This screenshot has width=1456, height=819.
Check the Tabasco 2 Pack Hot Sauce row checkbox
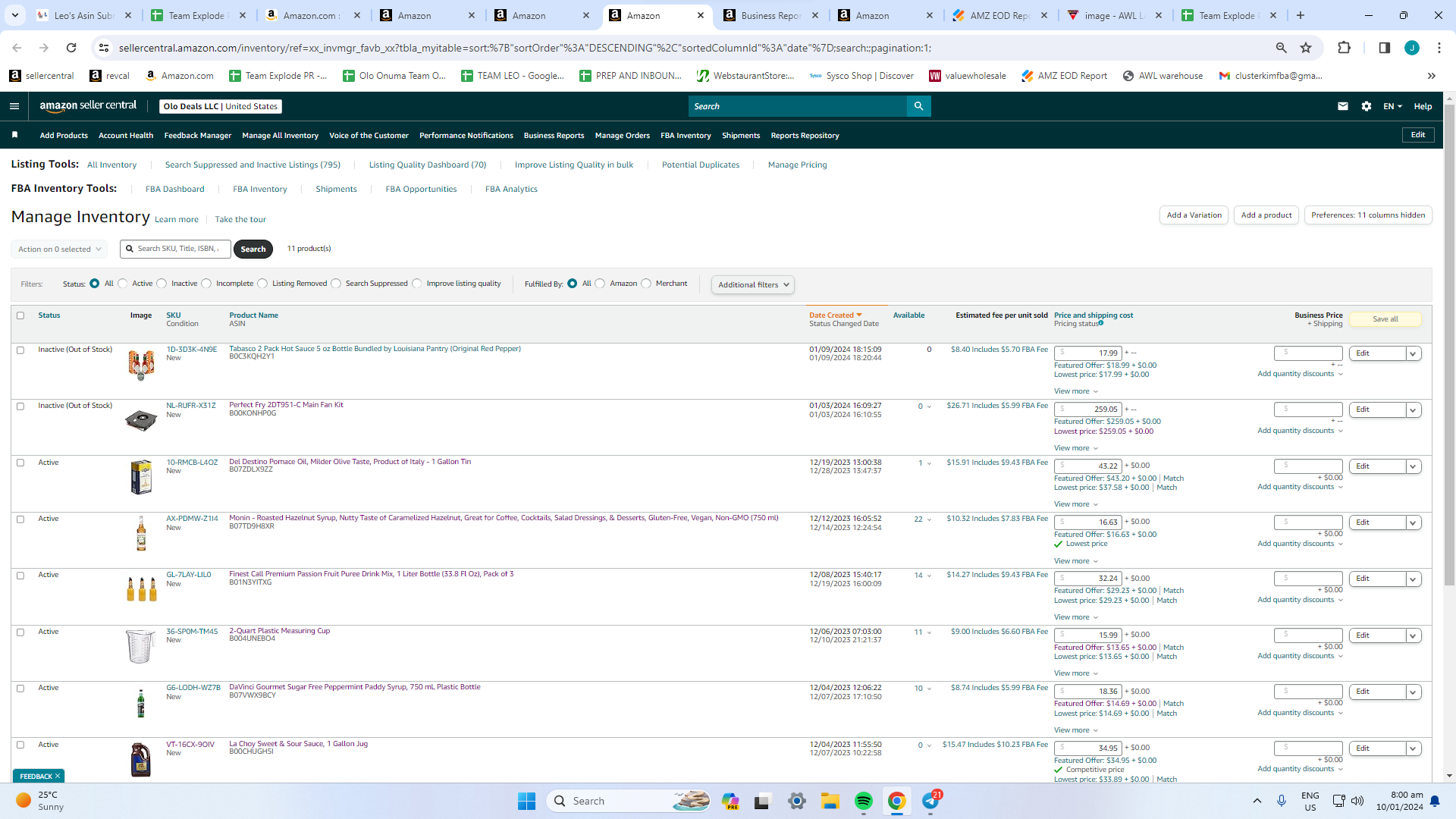point(20,350)
